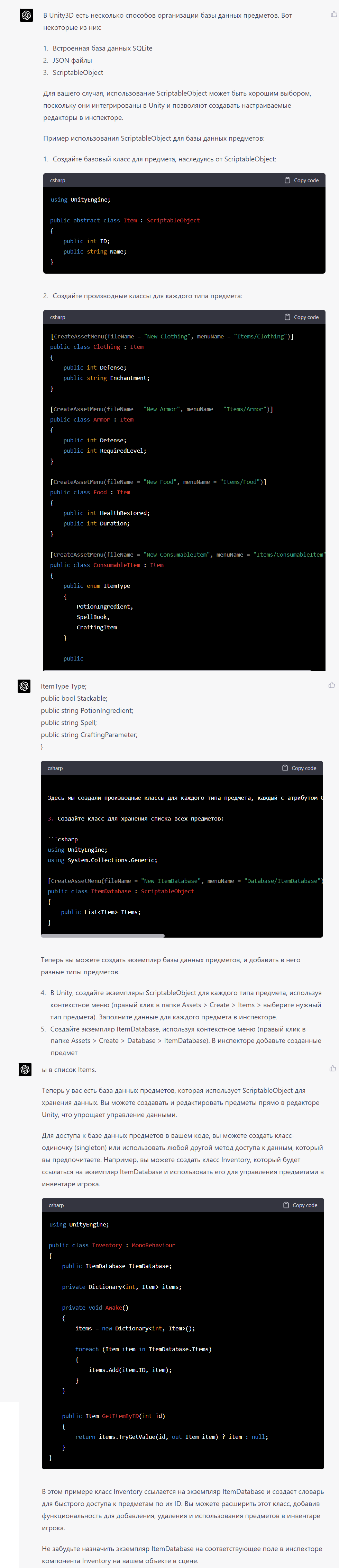Click thumbs-up beside 'ы в список Items.' message
Viewport: 339px width, 1568px height.
click(x=332, y=1068)
